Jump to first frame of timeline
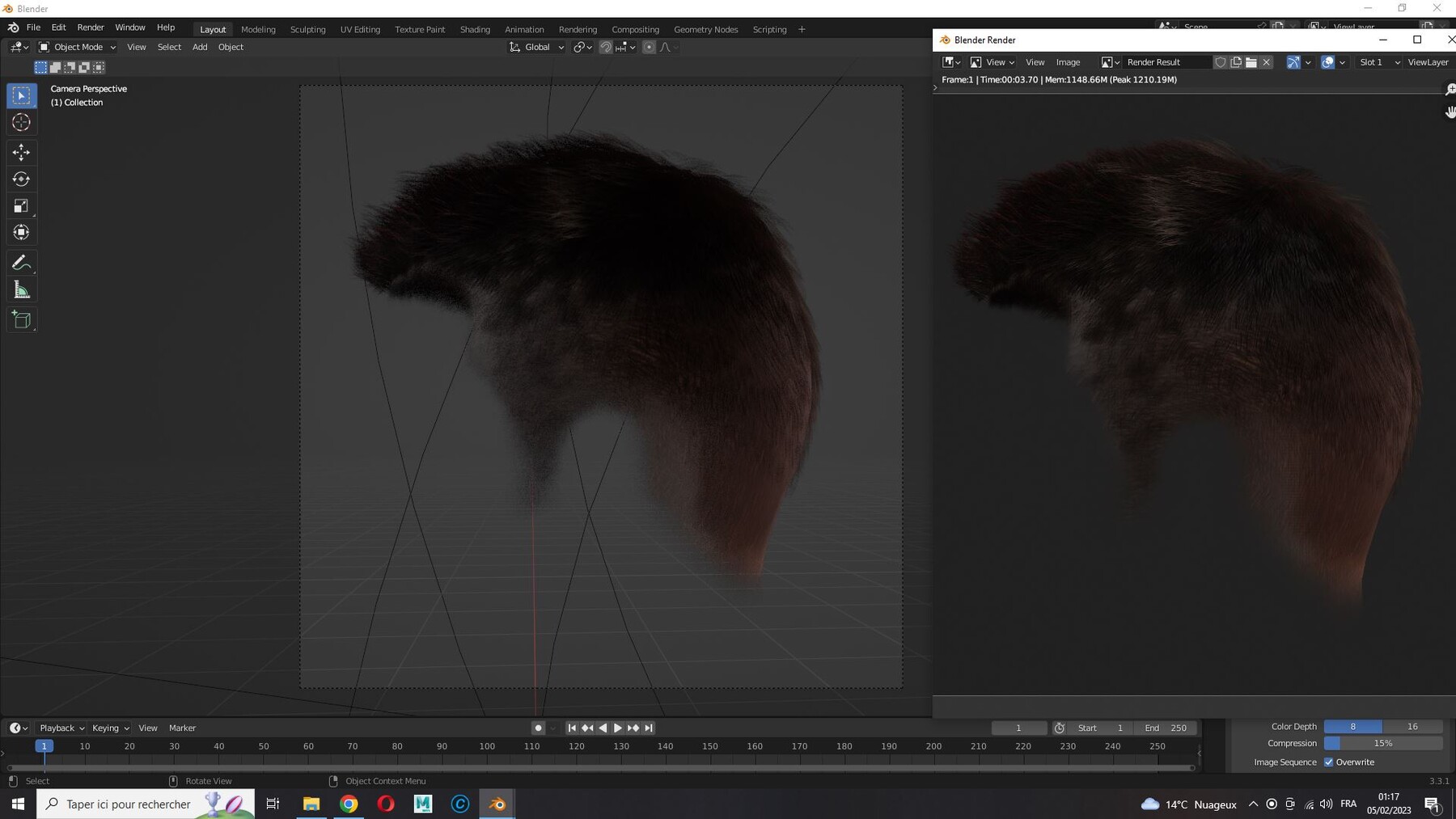1456x819 pixels. (572, 728)
